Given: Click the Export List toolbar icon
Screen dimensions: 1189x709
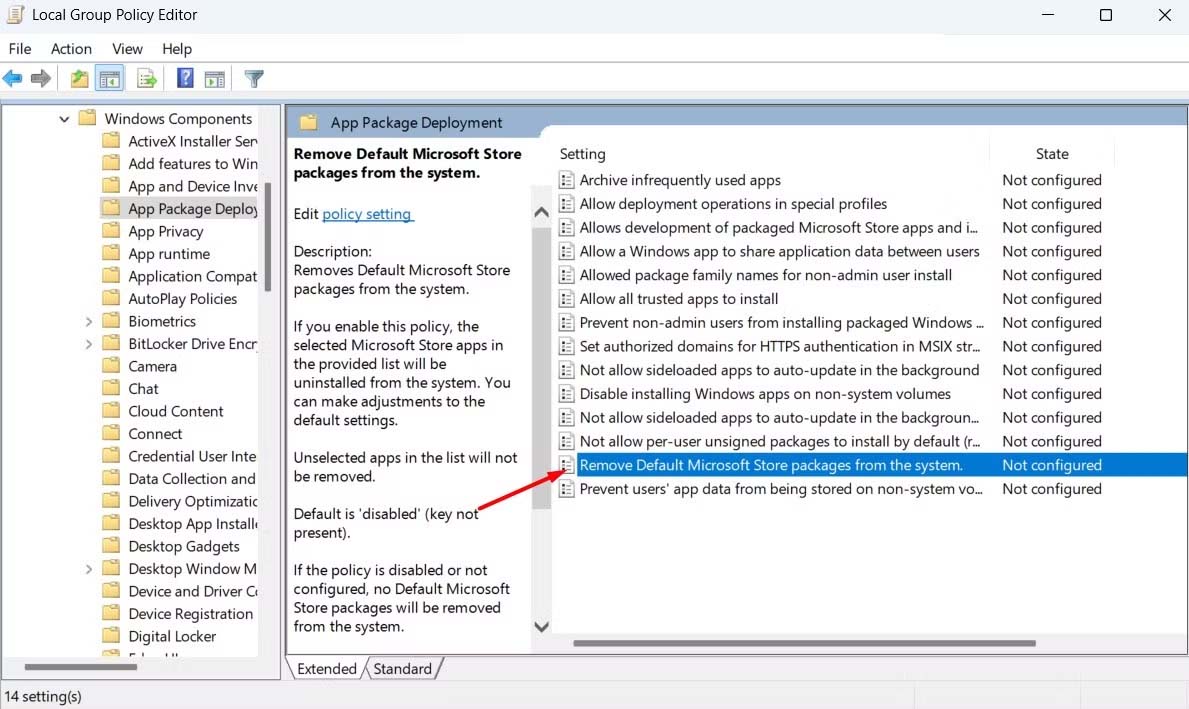Looking at the screenshot, I should 146,78.
